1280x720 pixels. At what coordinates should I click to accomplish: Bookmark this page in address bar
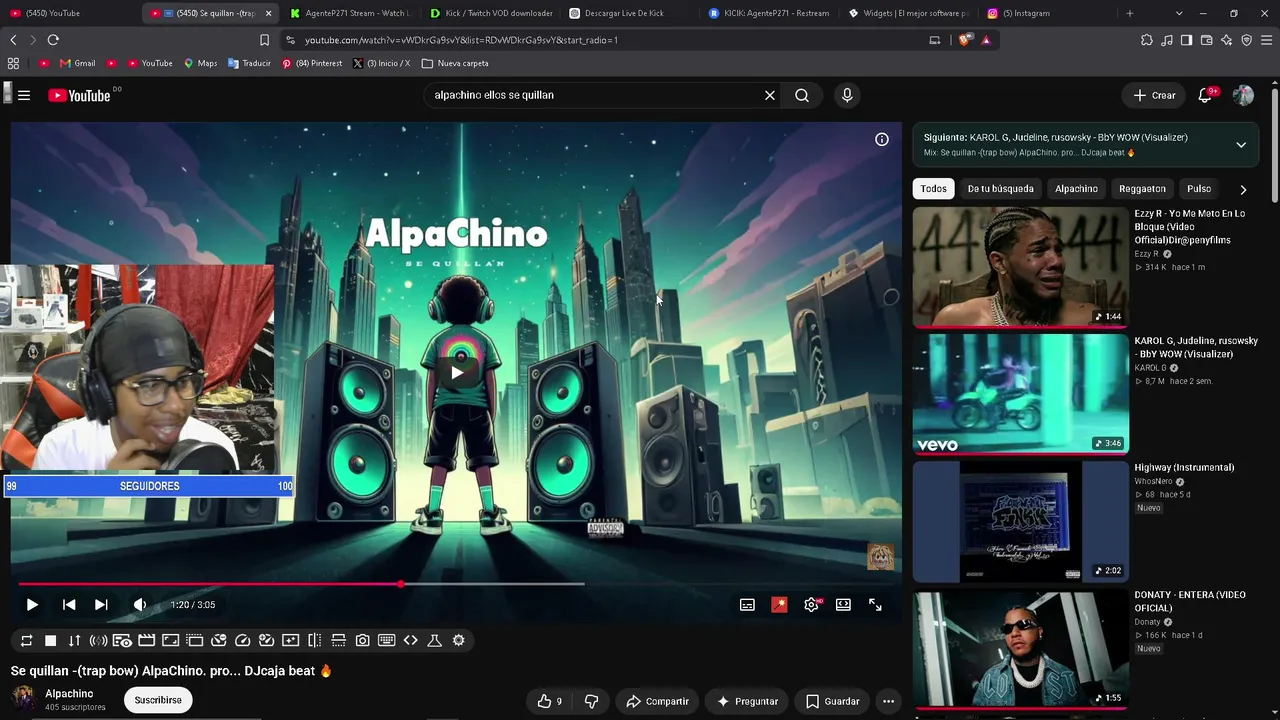tap(264, 40)
